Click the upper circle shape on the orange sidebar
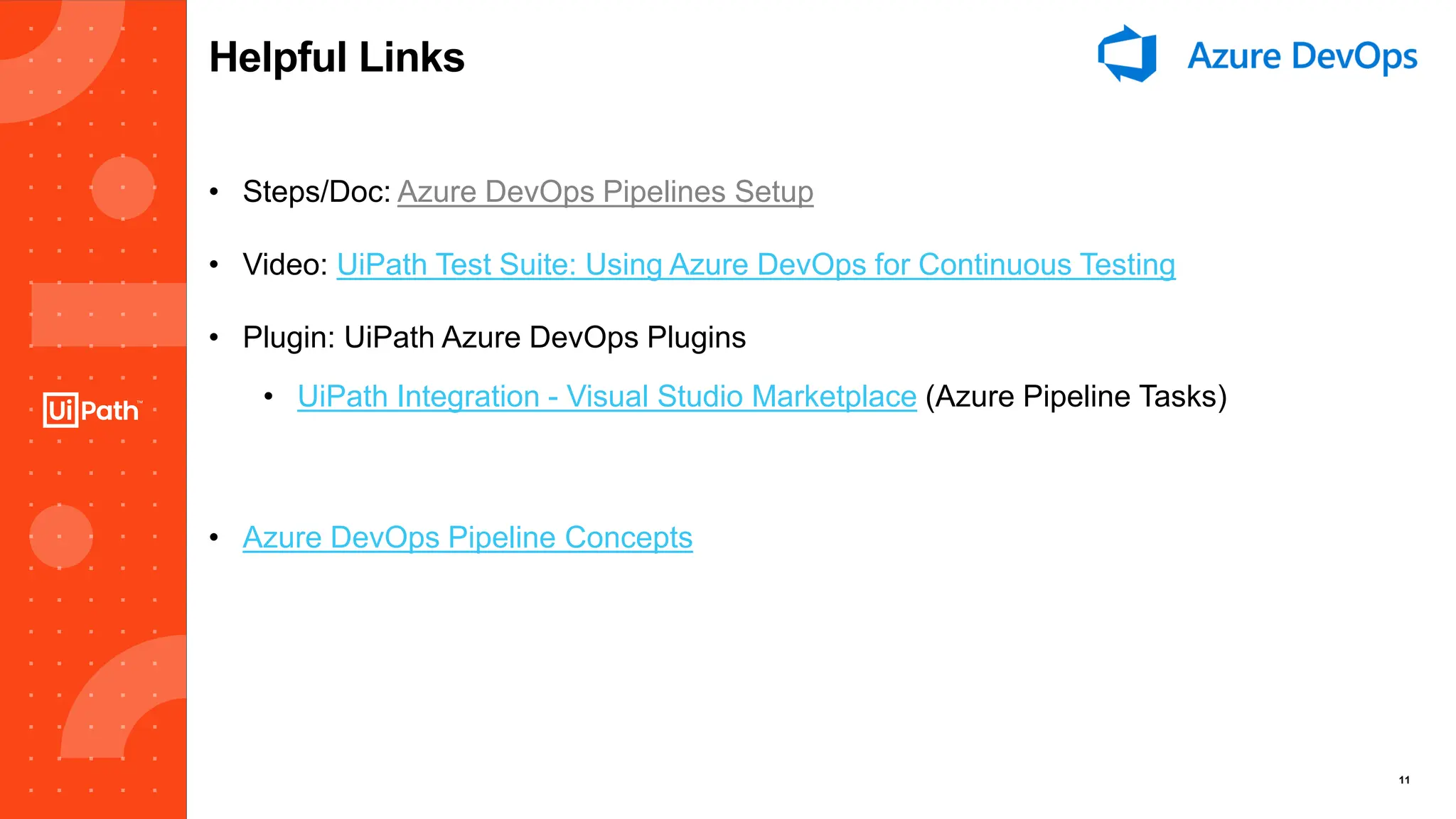The image size is (1456, 819). [x=123, y=188]
